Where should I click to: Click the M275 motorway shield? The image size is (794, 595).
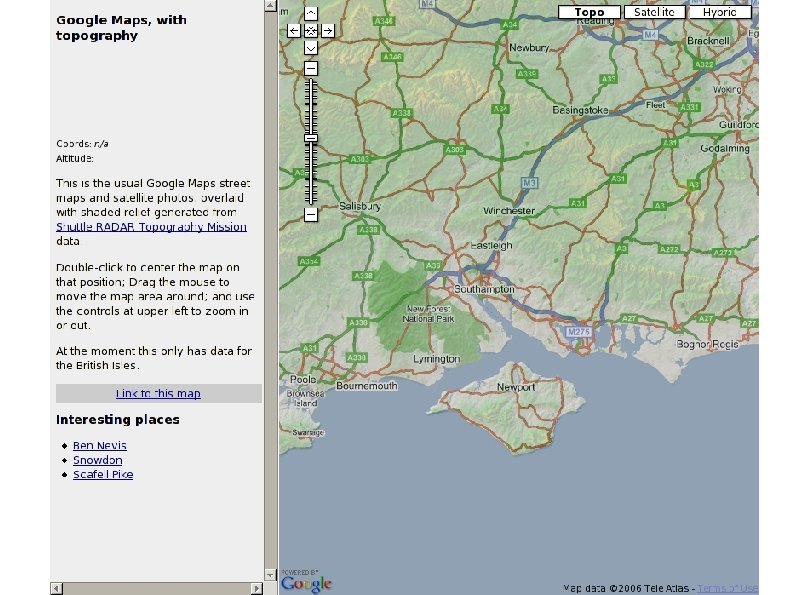pyautogui.click(x=578, y=332)
